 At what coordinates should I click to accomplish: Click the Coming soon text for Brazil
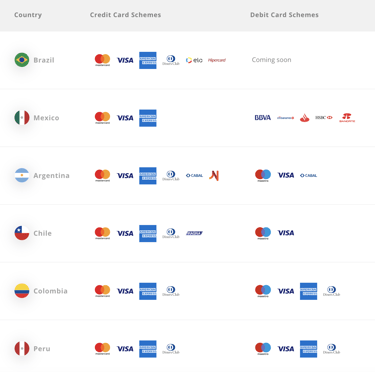(271, 60)
